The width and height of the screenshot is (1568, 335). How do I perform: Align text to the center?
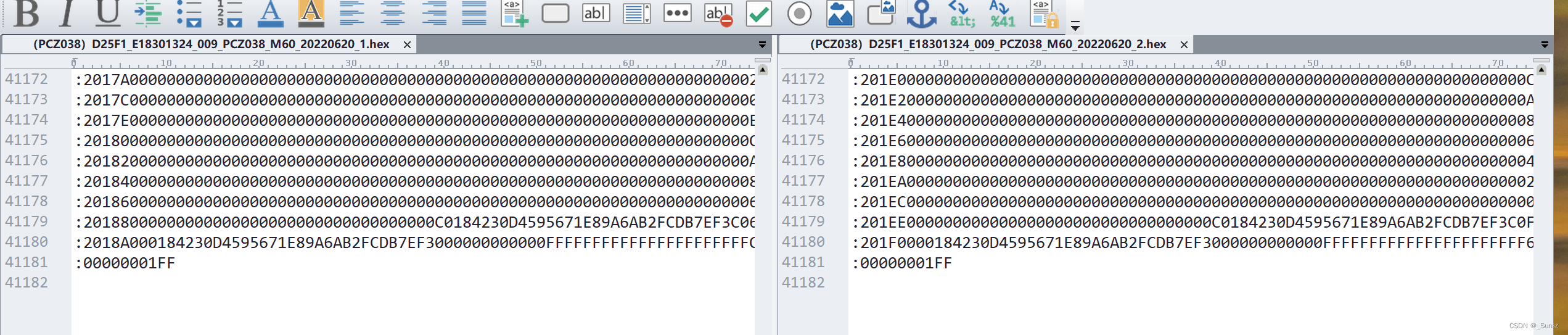click(x=392, y=13)
